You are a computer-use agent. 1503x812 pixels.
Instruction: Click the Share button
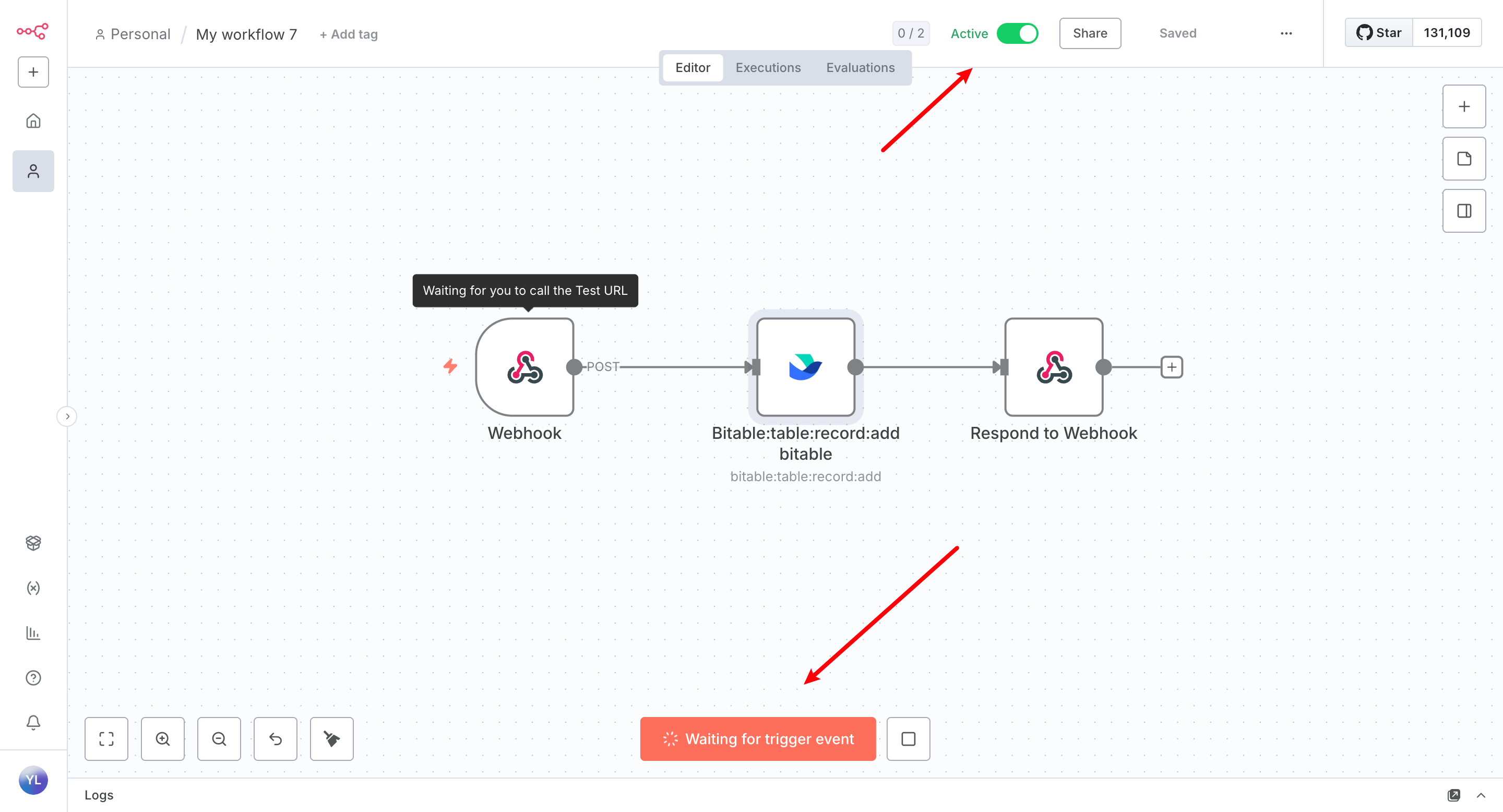(1089, 33)
